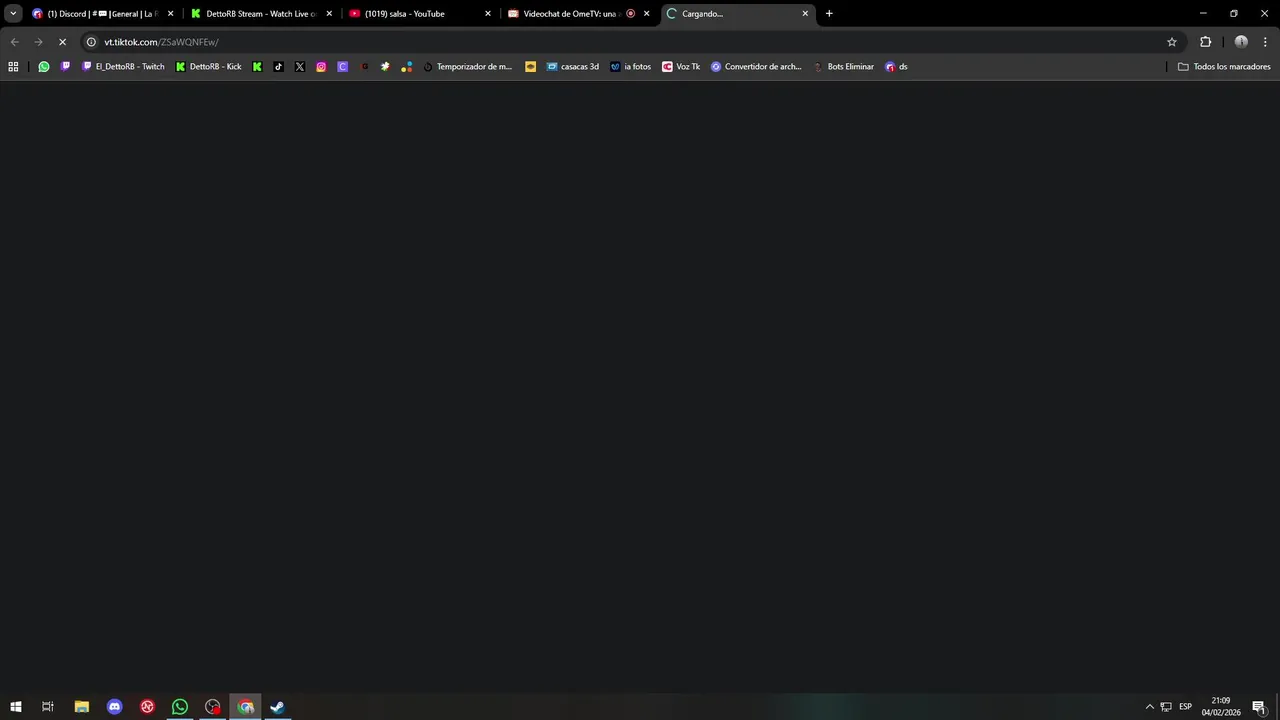Open the Chrome three-dot menu

(x=1264, y=42)
